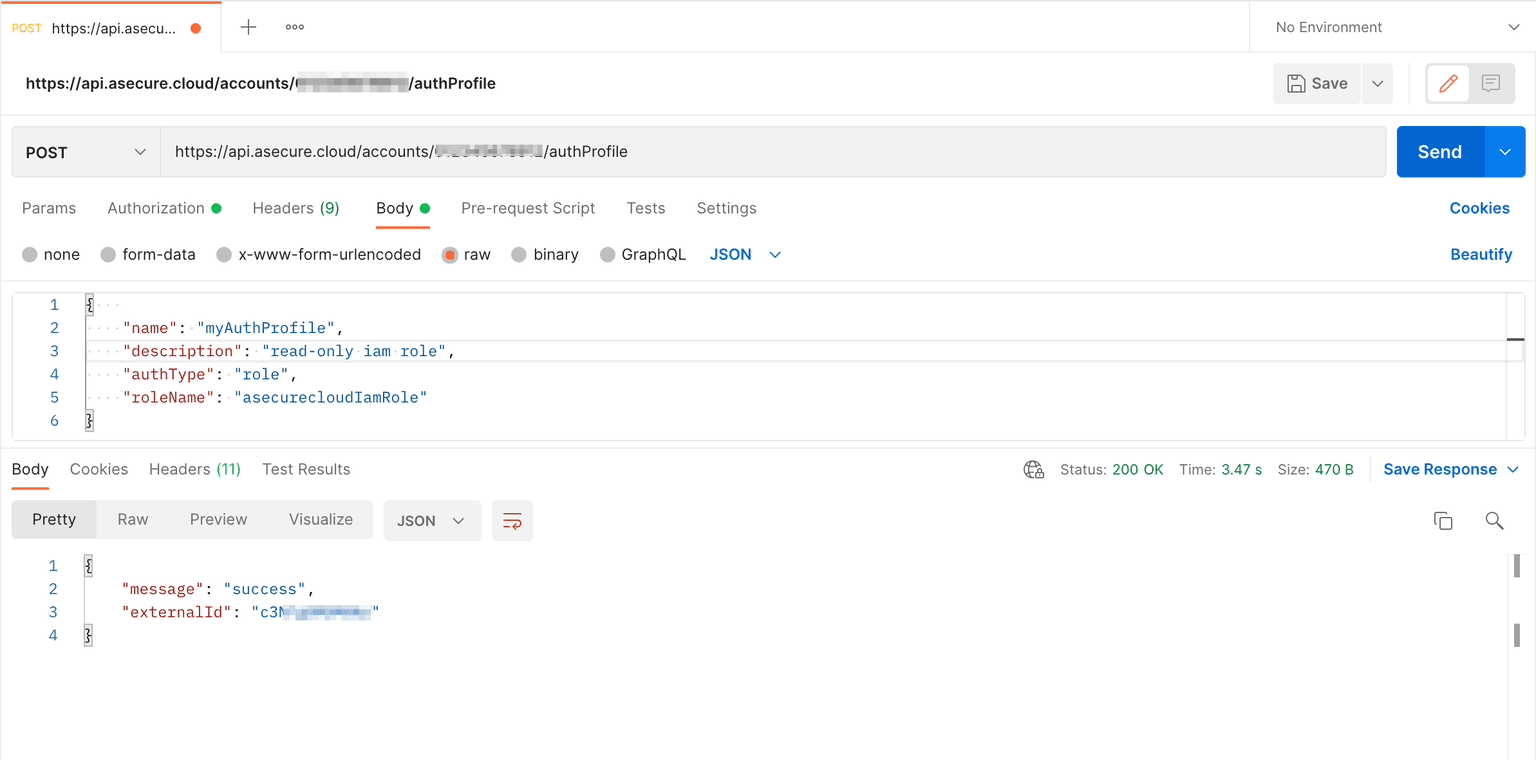Open the Cookies link at right
The height and width of the screenshot is (760, 1536).
1480,208
